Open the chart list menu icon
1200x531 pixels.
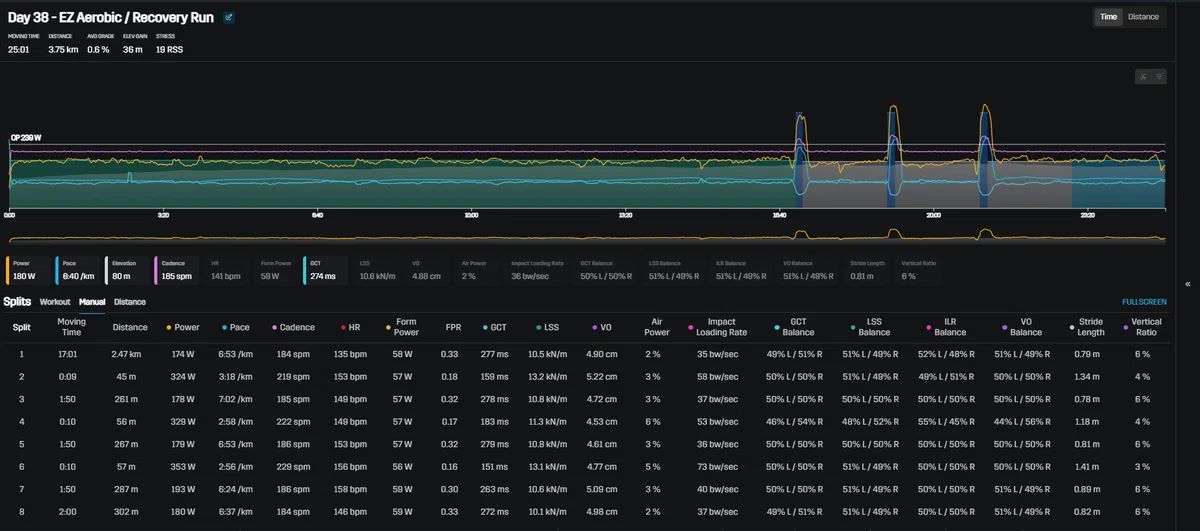[1158, 76]
